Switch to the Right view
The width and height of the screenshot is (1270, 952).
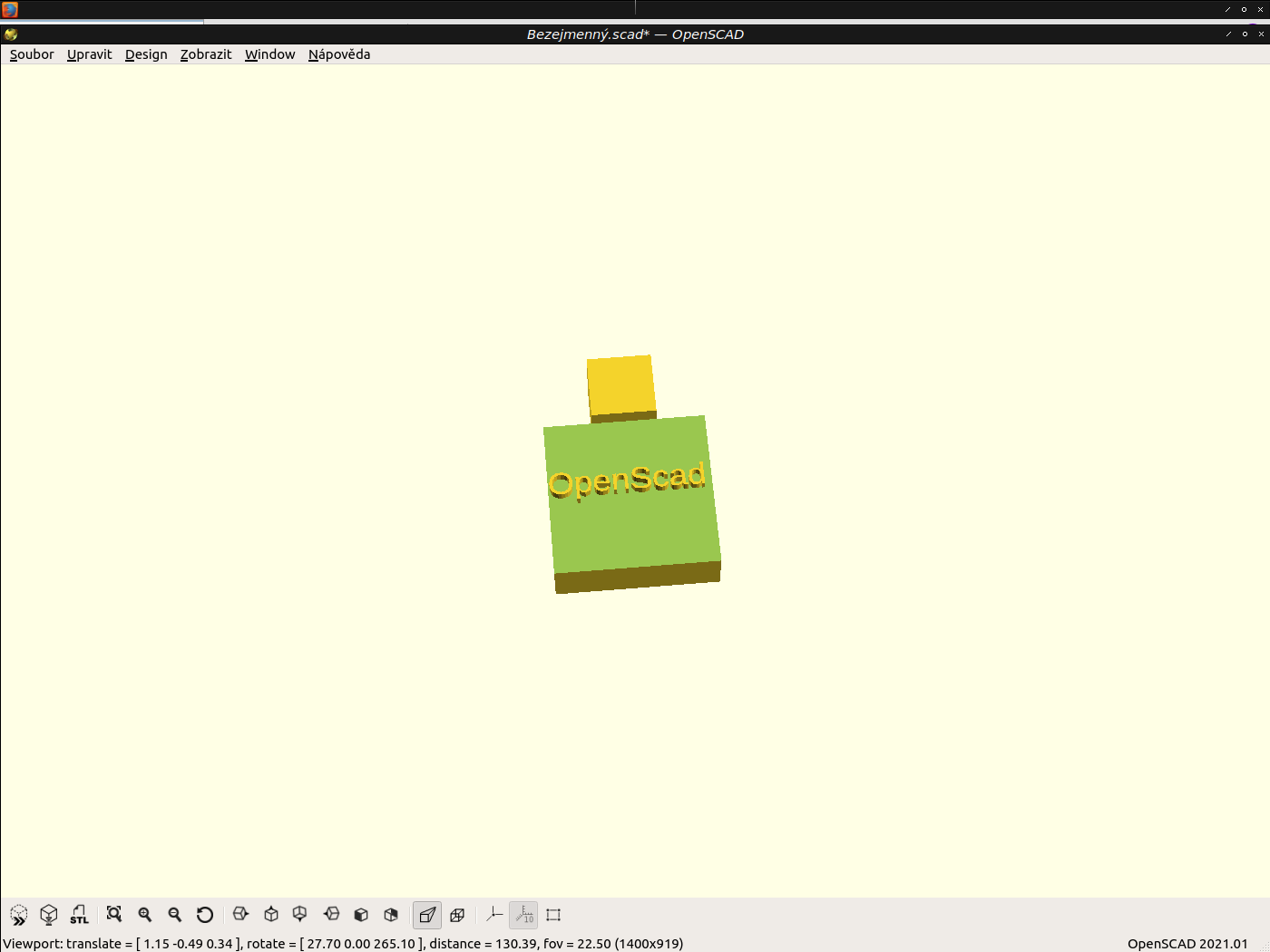tap(240, 915)
